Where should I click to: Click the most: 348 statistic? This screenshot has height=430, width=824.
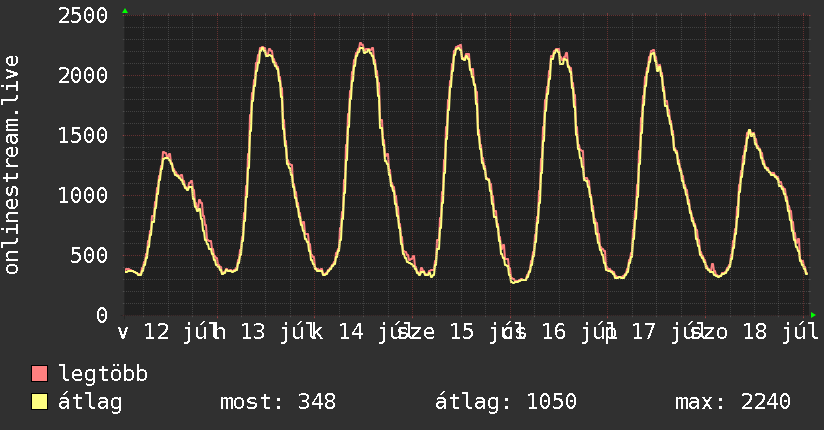point(277,402)
